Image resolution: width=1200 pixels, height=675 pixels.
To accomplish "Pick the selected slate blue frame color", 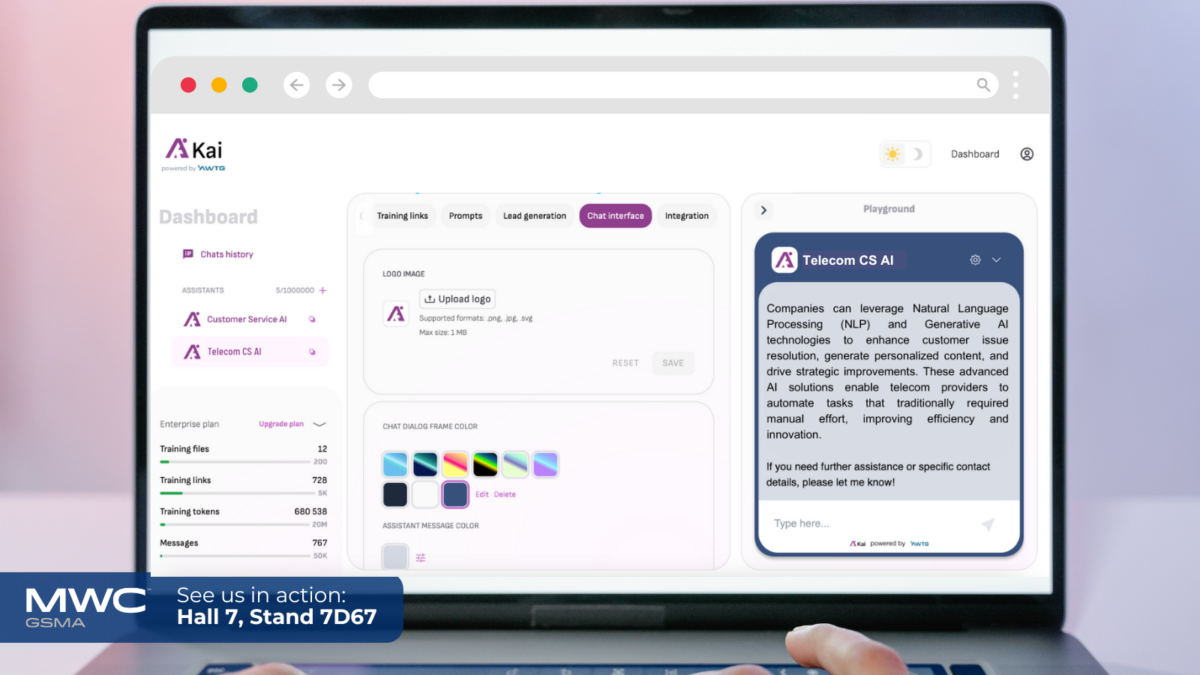I will pyautogui.click(x=456, y=494).
